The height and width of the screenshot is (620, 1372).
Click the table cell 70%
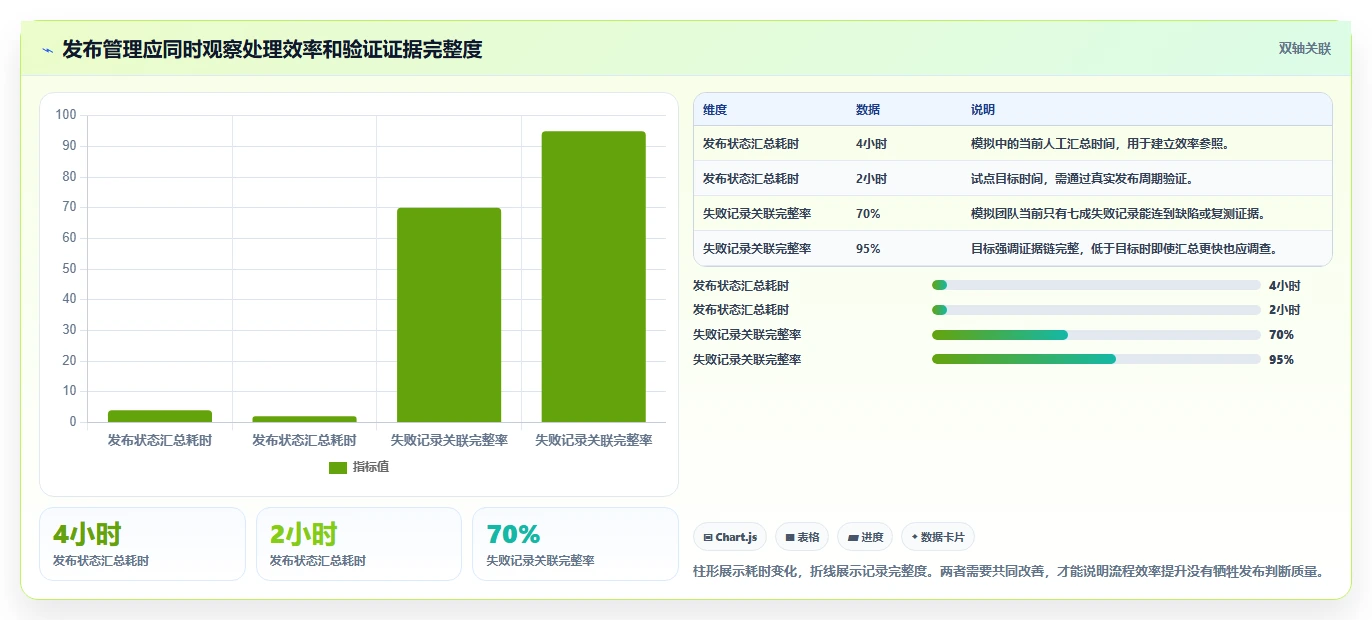(x=868, y=214)
